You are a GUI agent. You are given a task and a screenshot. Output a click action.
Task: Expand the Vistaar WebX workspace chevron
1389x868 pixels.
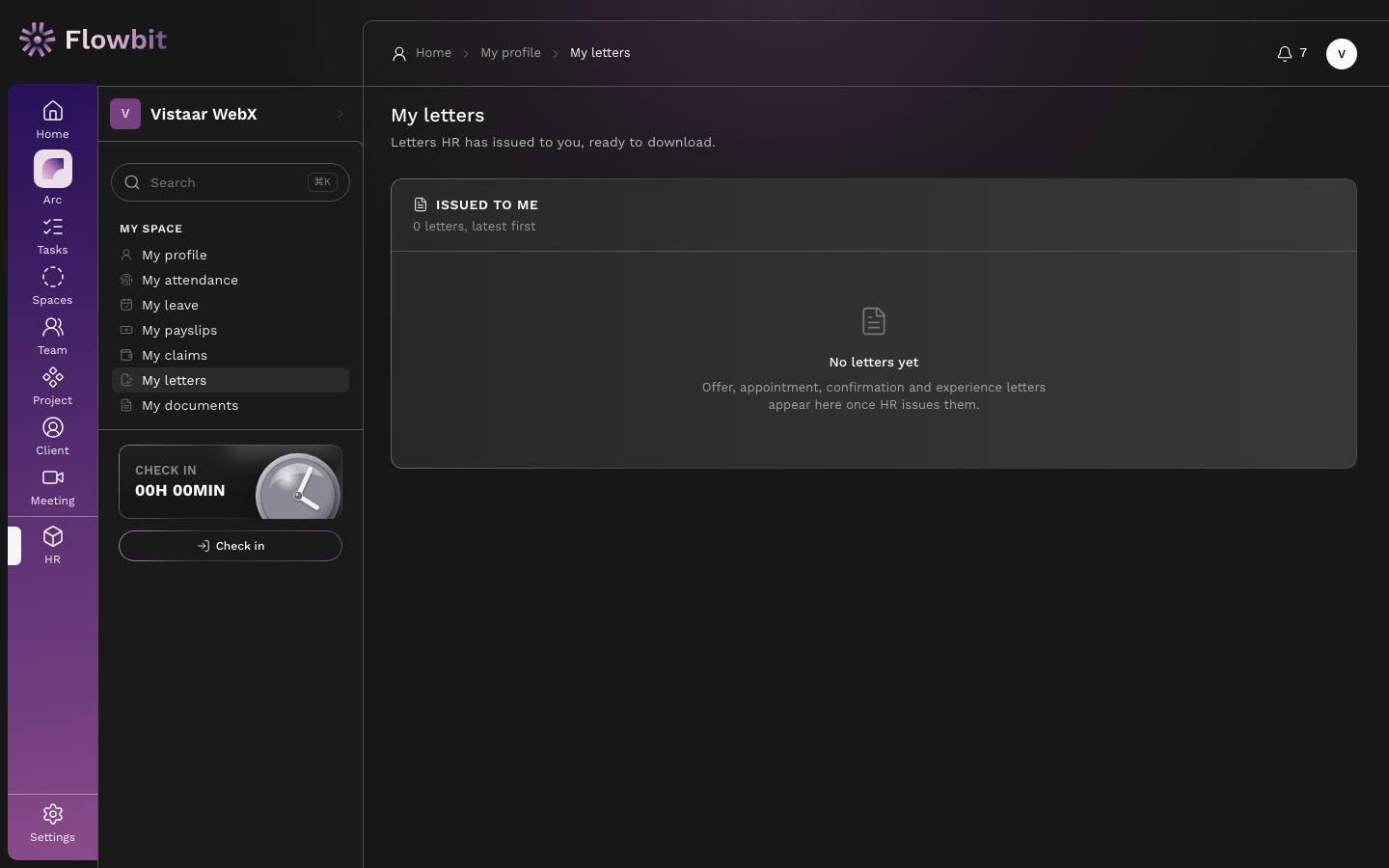(x=340, y=114)
